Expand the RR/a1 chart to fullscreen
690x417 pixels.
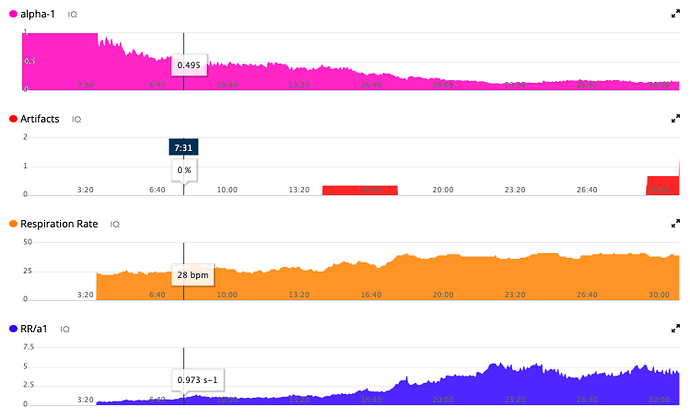[675, 329]
